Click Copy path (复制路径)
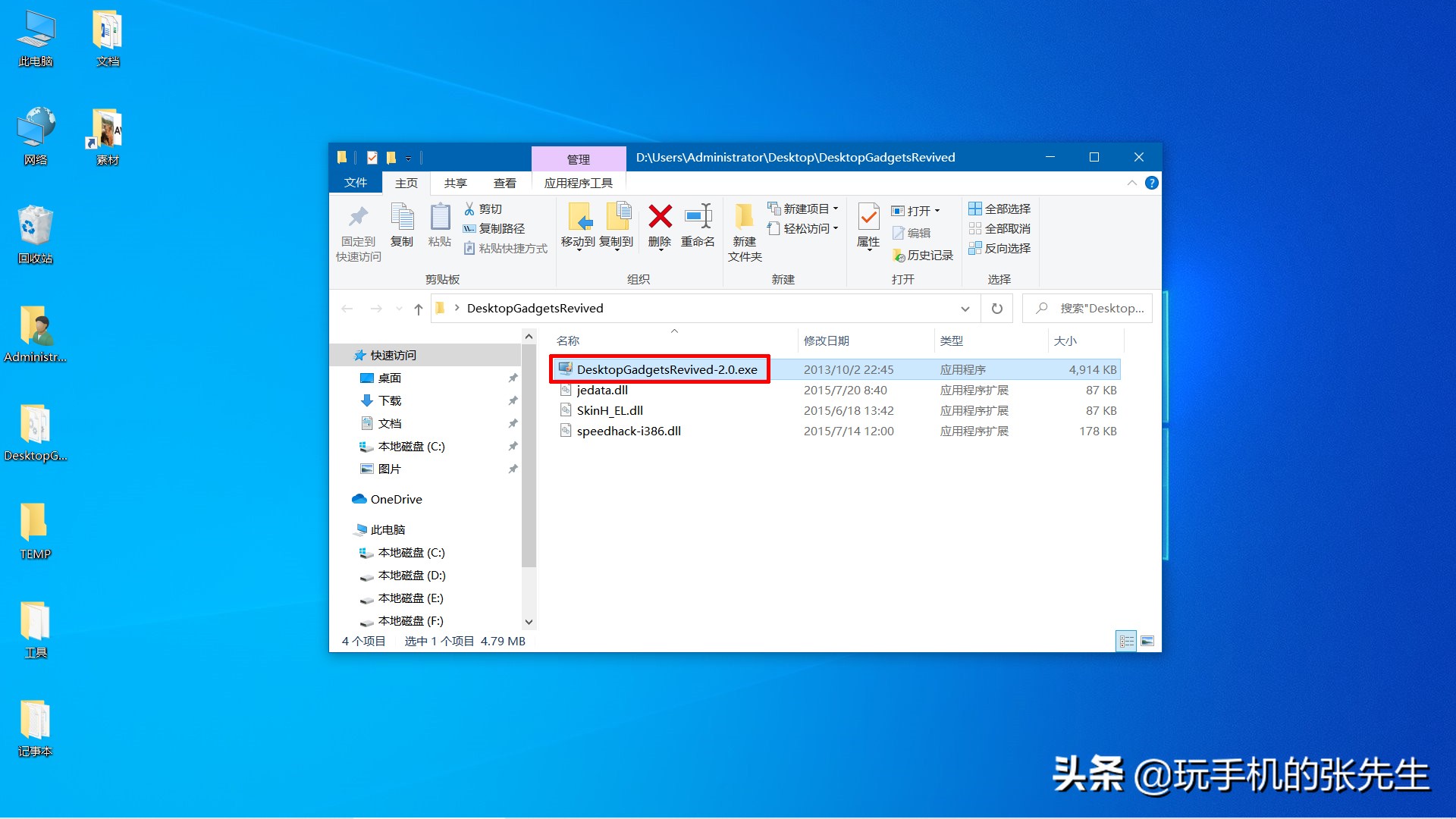1456x819 pixels. (494, 228)
